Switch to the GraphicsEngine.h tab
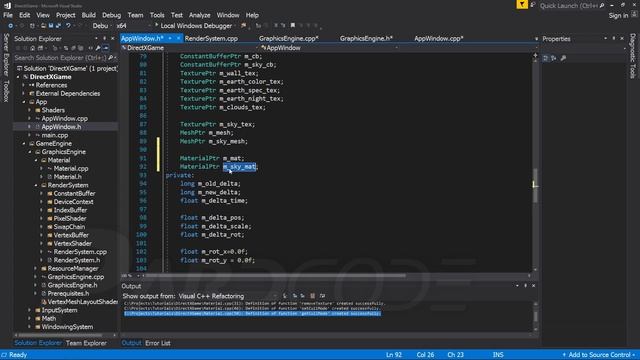This screenshot has height=360, width=640. [366, 38]
